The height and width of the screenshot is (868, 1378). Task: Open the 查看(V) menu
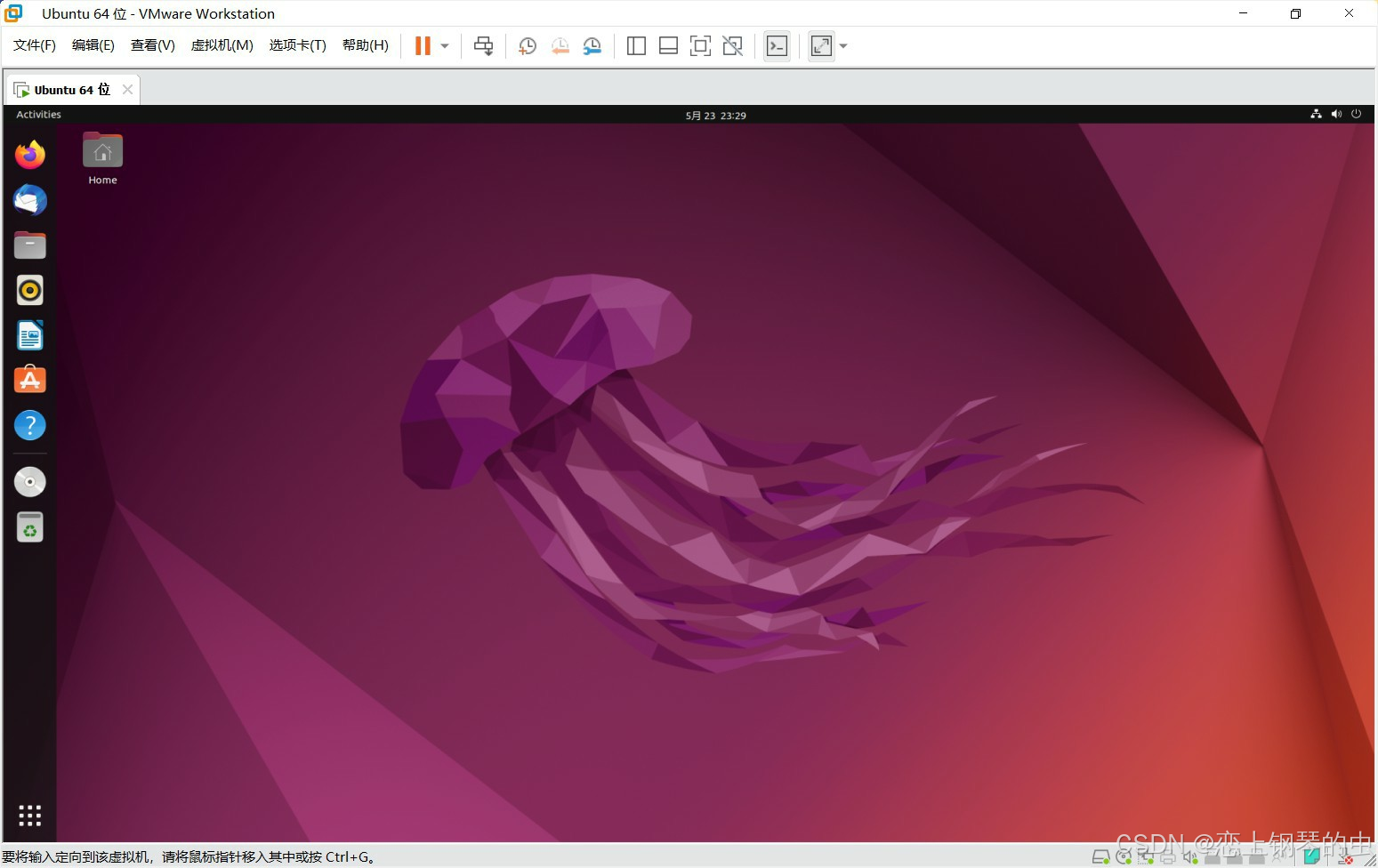click(x=153, y=45)
